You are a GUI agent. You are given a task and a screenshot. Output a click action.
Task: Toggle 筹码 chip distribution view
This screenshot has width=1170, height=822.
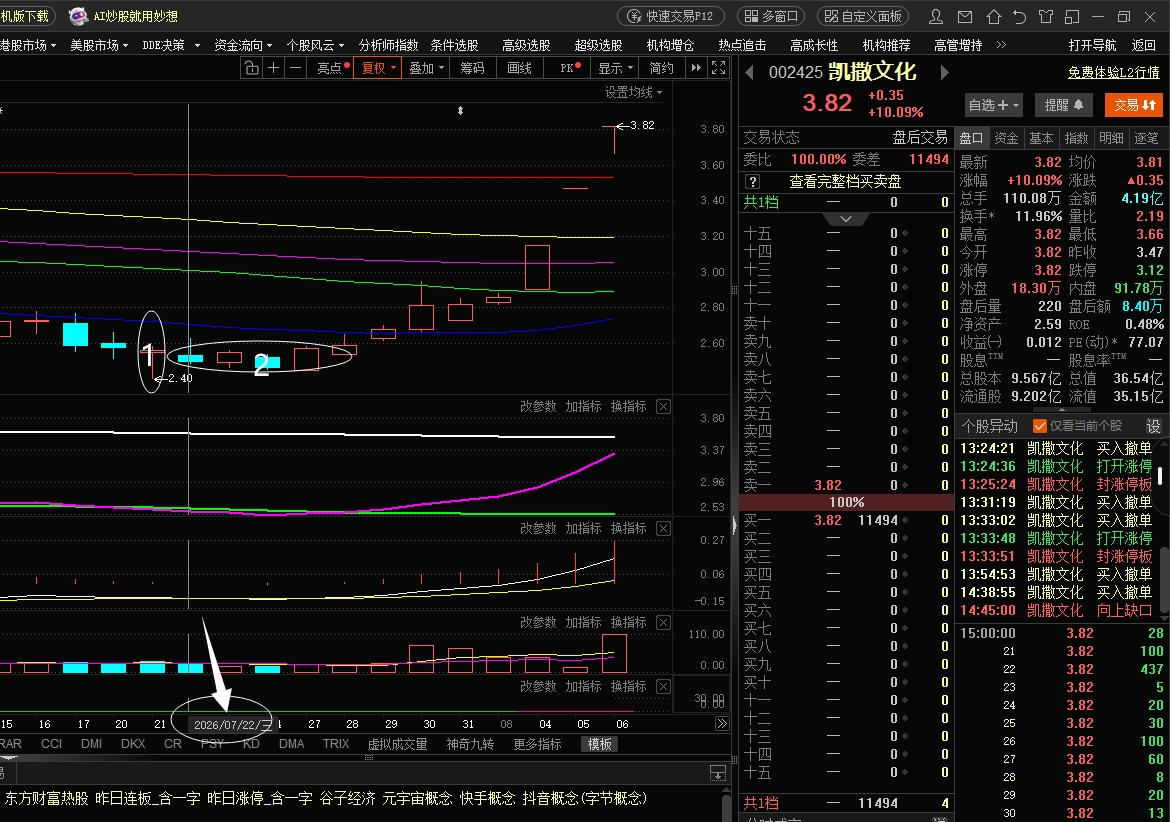(472, 68)
